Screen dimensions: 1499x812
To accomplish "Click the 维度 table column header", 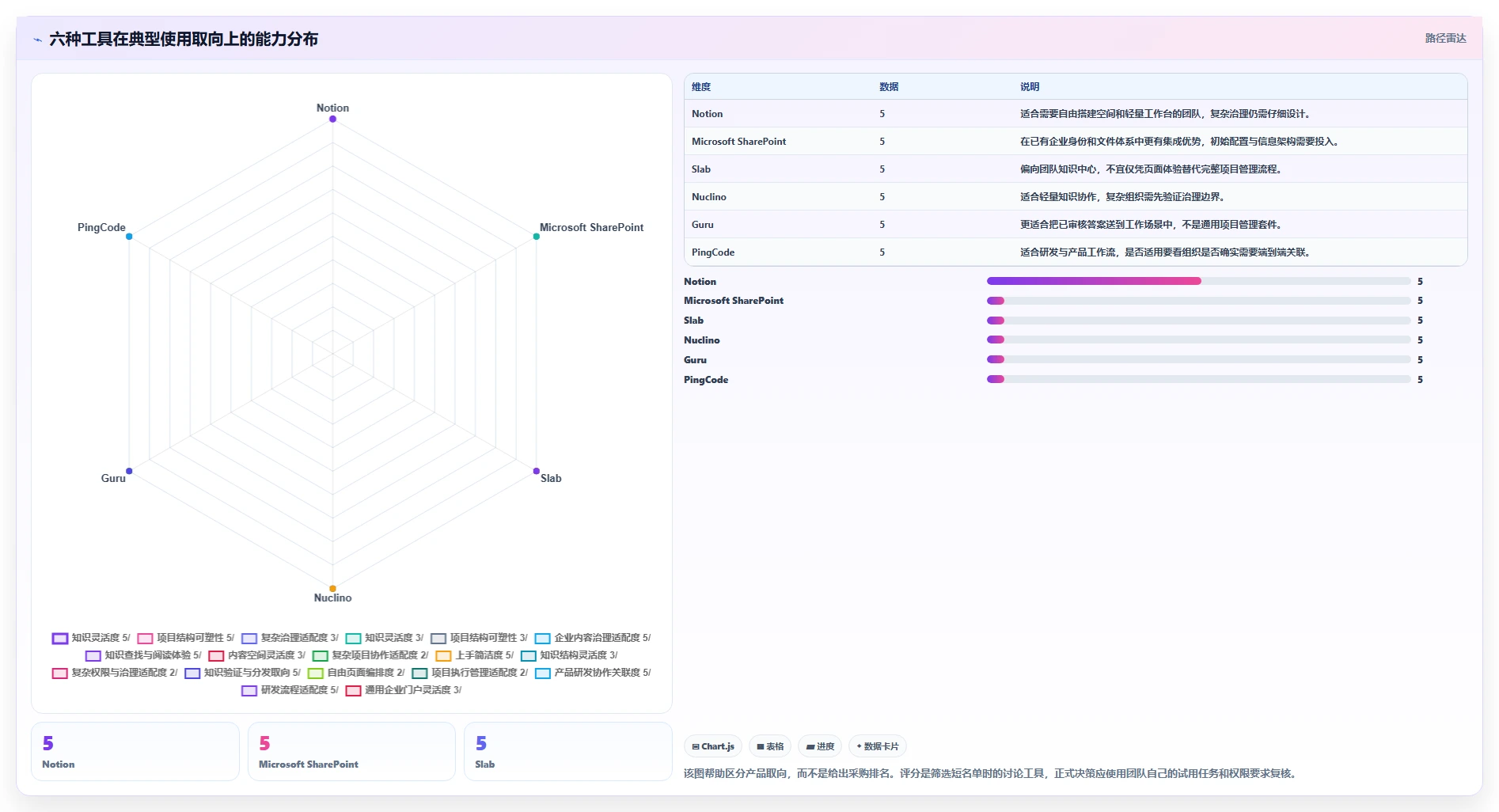I will click(701, 87).
